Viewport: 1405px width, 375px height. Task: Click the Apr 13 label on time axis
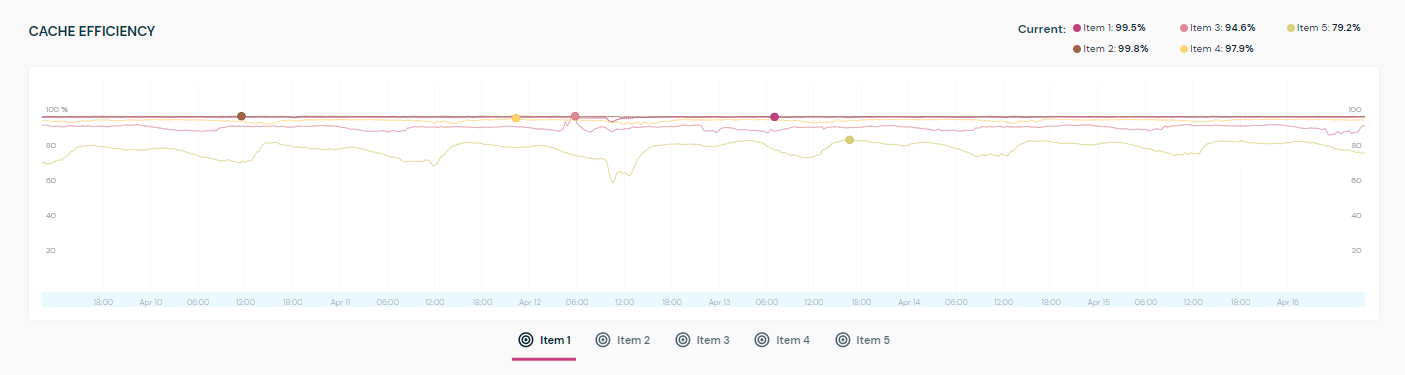[x=719, y=301]
